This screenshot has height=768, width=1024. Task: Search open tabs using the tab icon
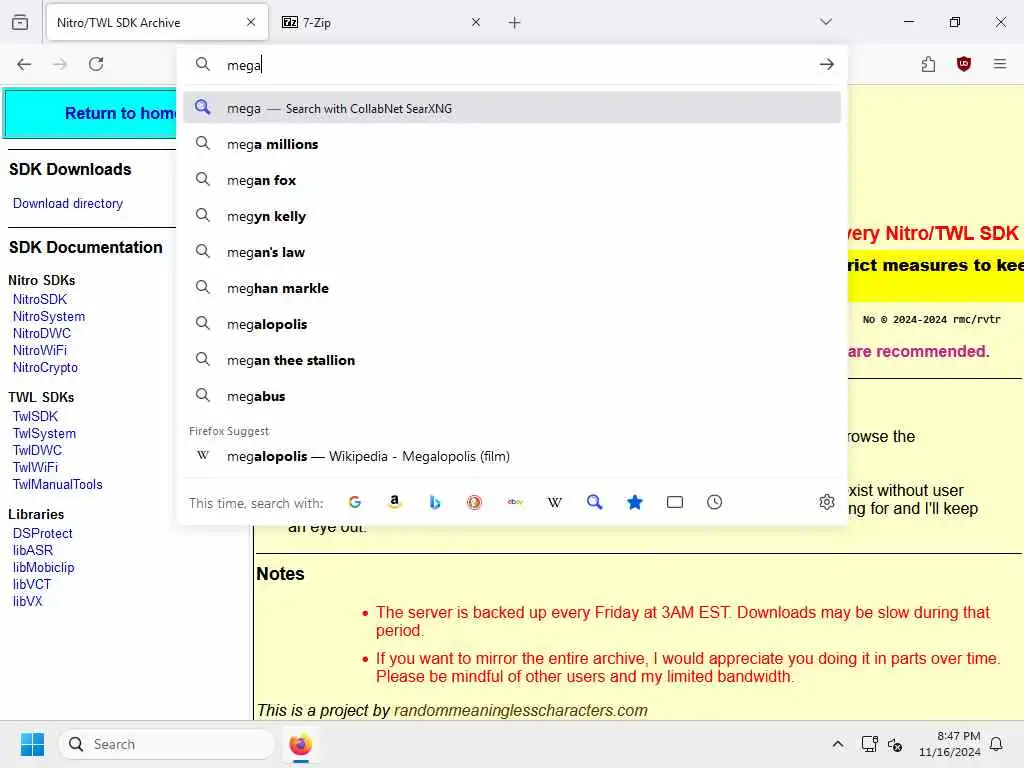click(675, 502)
